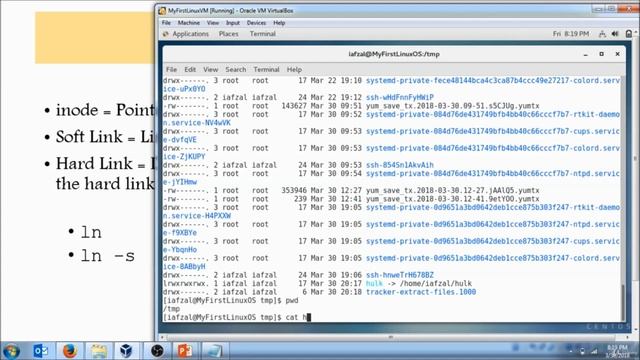Screen dimensions: 640x360
Task: Open VirtualBox Machine menu
Action: (189, 23)
